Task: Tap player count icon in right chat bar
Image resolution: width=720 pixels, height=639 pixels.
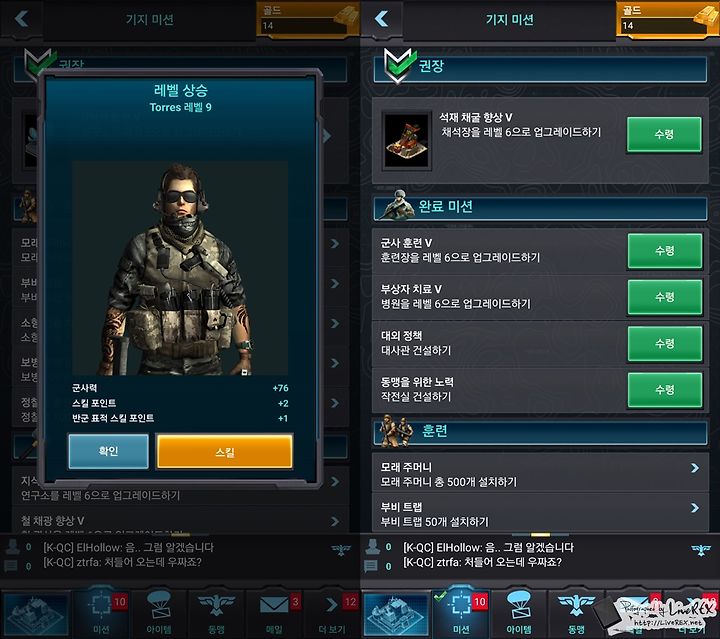Action: click(x=372, y=546)
